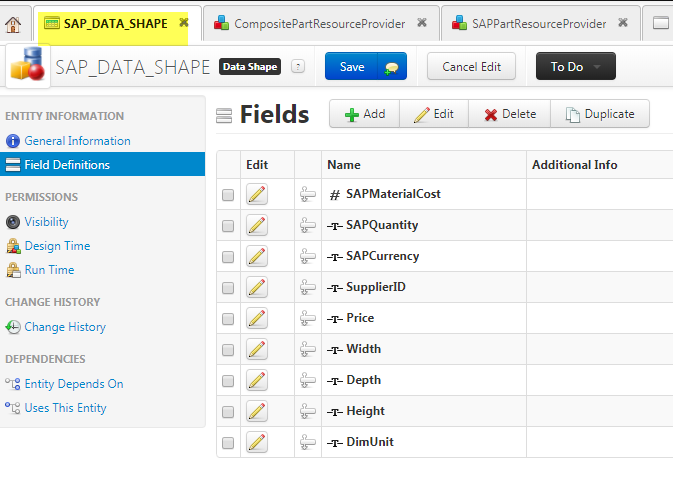This screenshot has width=673, height=483.
Task: Click the Data Shape type badge
Action: pos(250,67)
